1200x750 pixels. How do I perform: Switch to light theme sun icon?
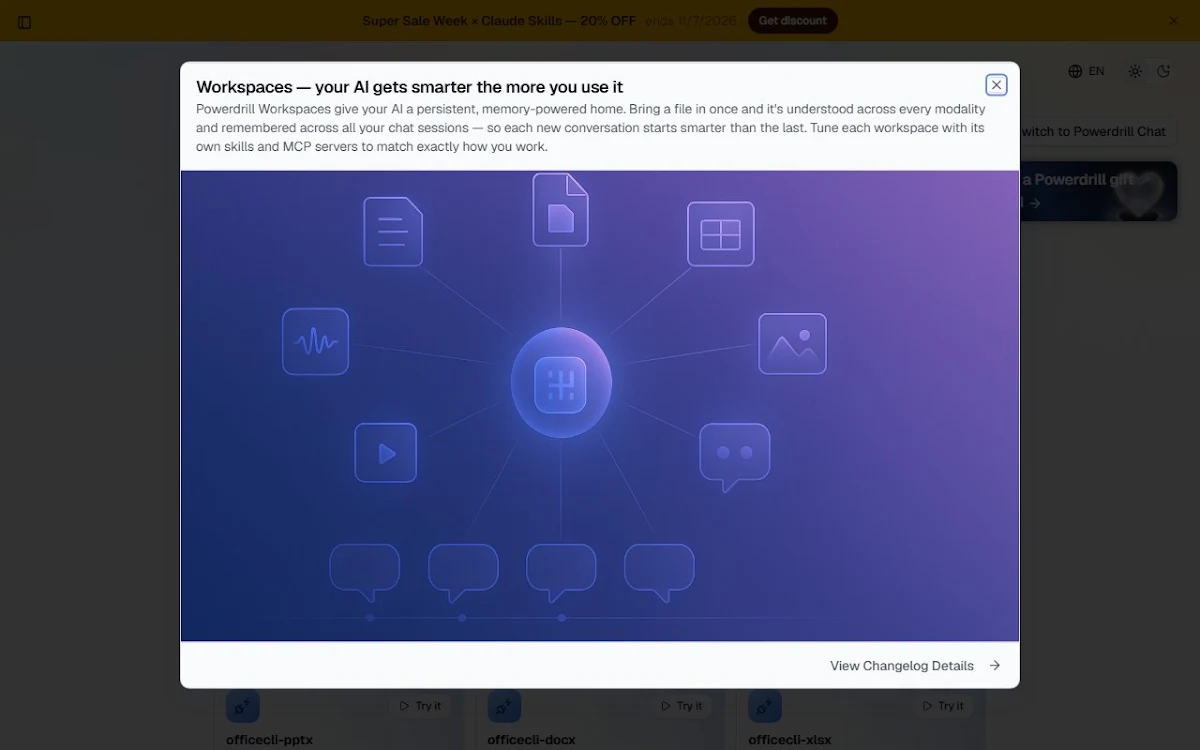point(1135,71)
